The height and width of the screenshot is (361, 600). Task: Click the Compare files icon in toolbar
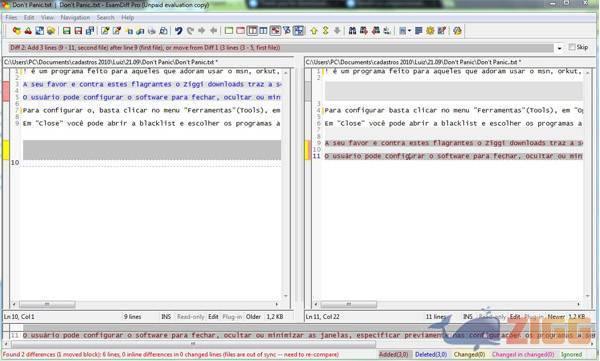pos(16,31)
